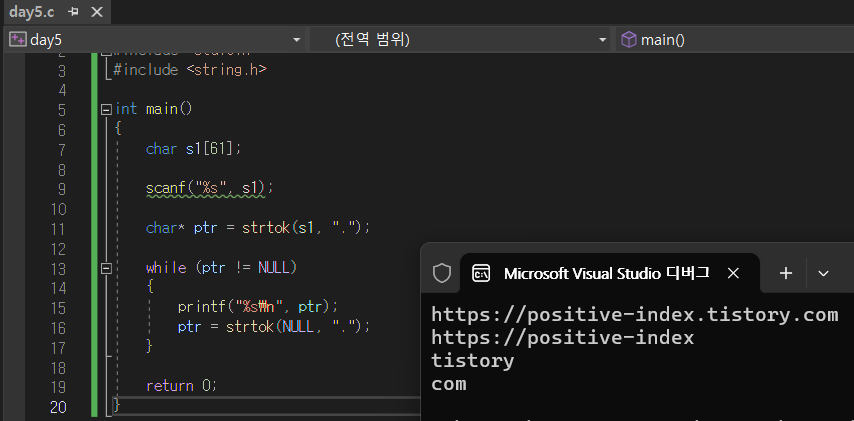Screen dimensions: 854x421
Task: Click line number 7 in the gutter
Action: [x=61, y=150]
